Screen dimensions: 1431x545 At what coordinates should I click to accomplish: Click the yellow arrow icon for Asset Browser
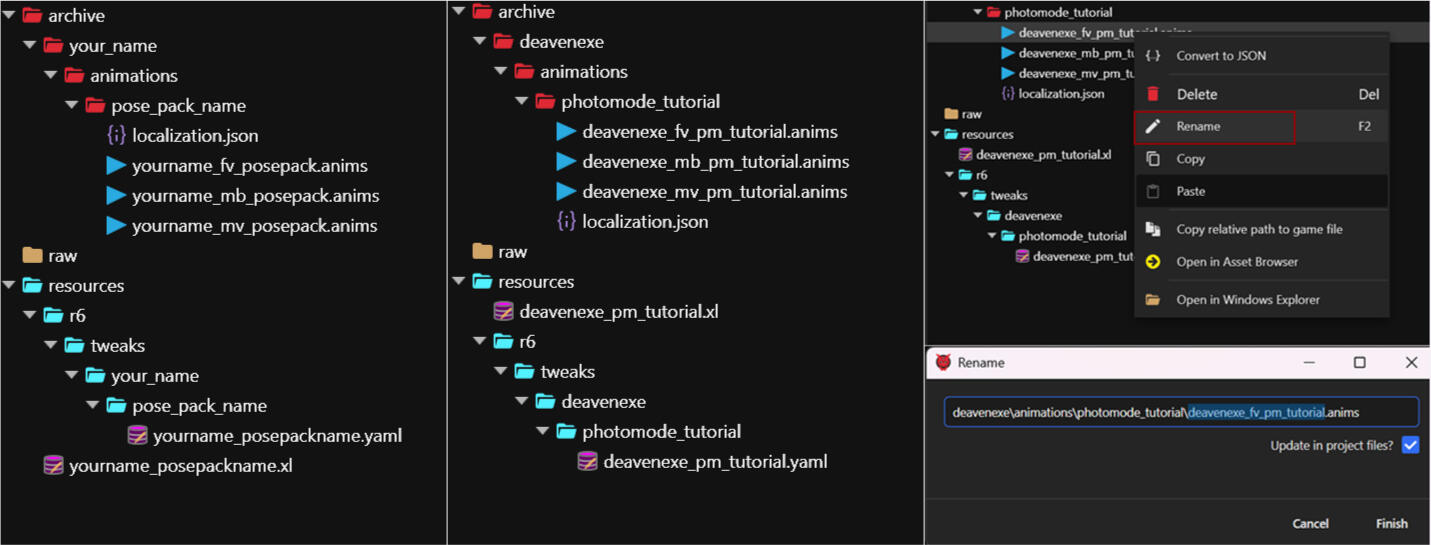[1153, 262]
